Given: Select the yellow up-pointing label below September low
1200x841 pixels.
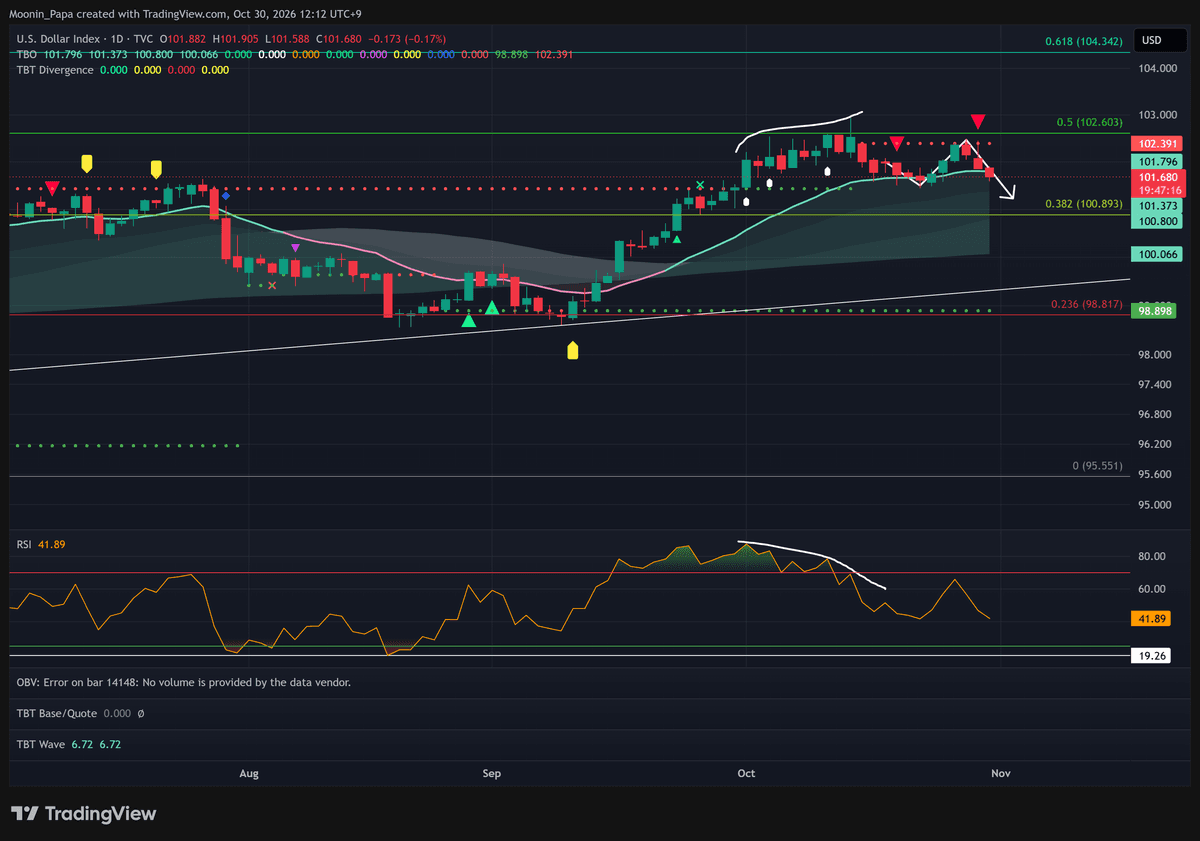Looking at the screenshot, I should (x=573, y=349).
